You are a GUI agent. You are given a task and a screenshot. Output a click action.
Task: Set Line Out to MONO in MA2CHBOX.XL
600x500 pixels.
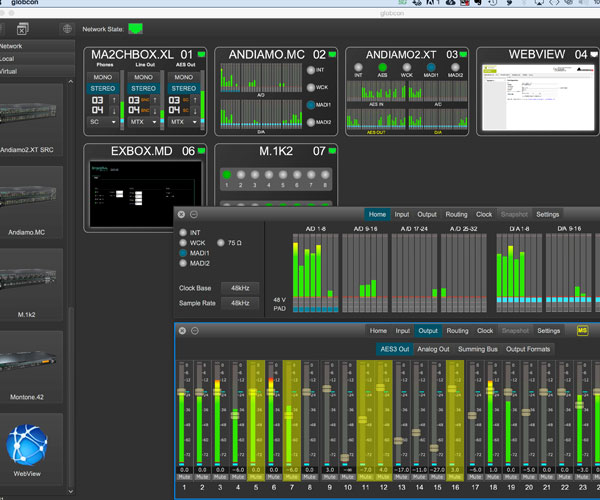tap(143, 77)
